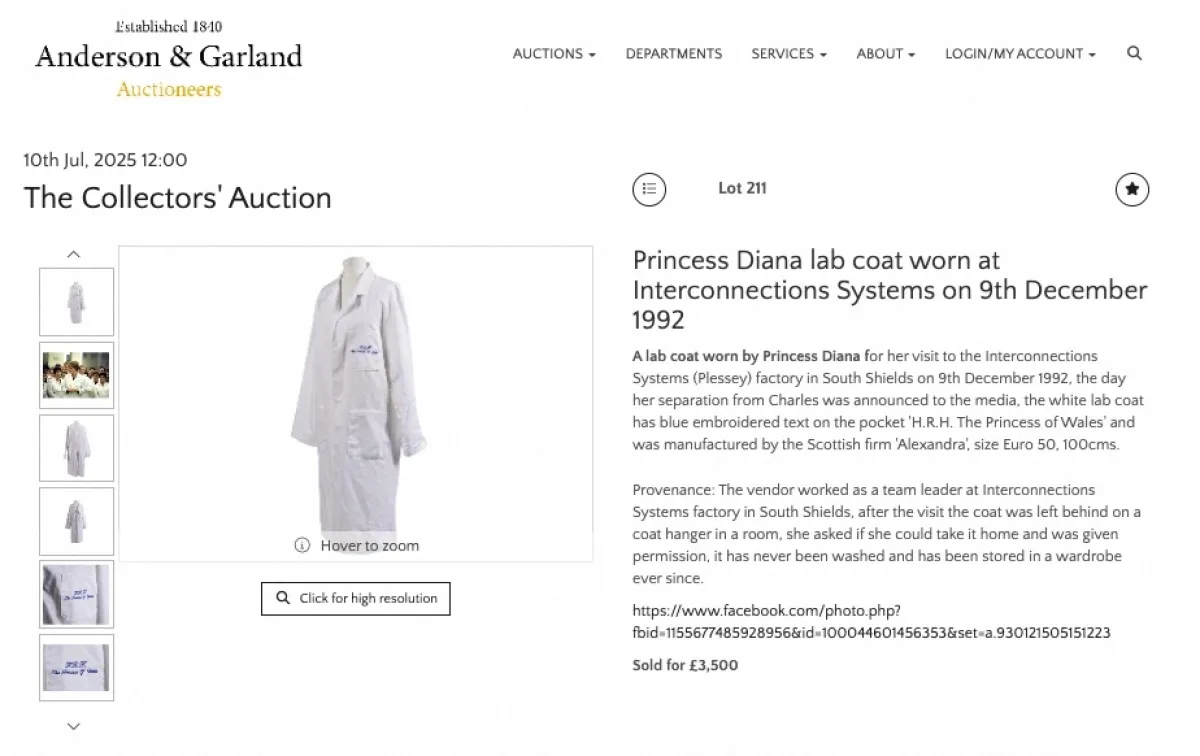Select the thumbnail of Diana with factory workers
The height and width of the screenshot is (756, 1200).
tap(77, 375)
